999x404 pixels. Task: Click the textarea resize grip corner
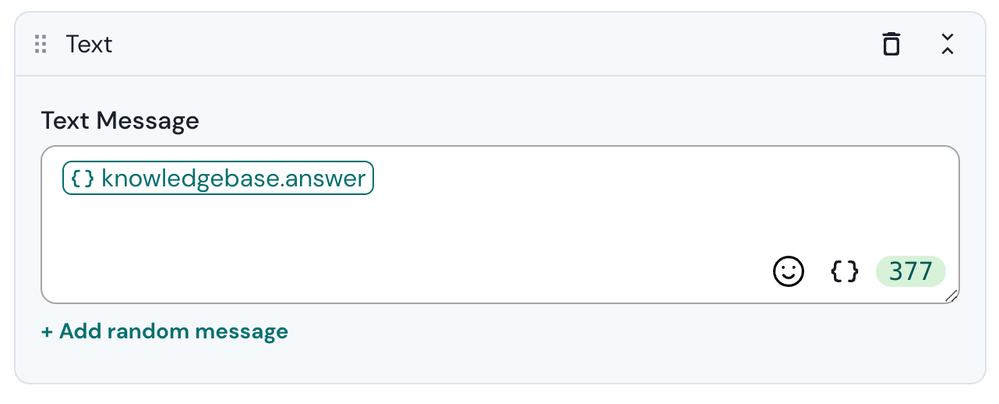tap(951, 295)
